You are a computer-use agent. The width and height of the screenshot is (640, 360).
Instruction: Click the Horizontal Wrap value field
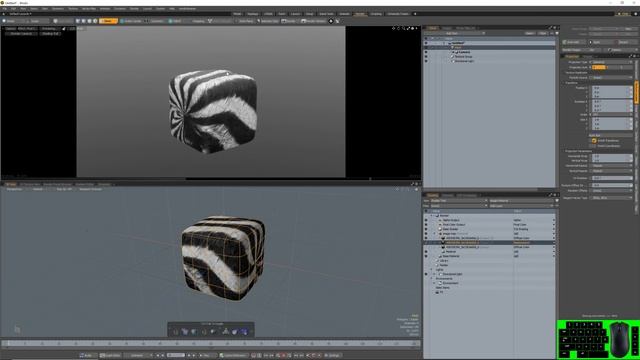tap(612, 156)
